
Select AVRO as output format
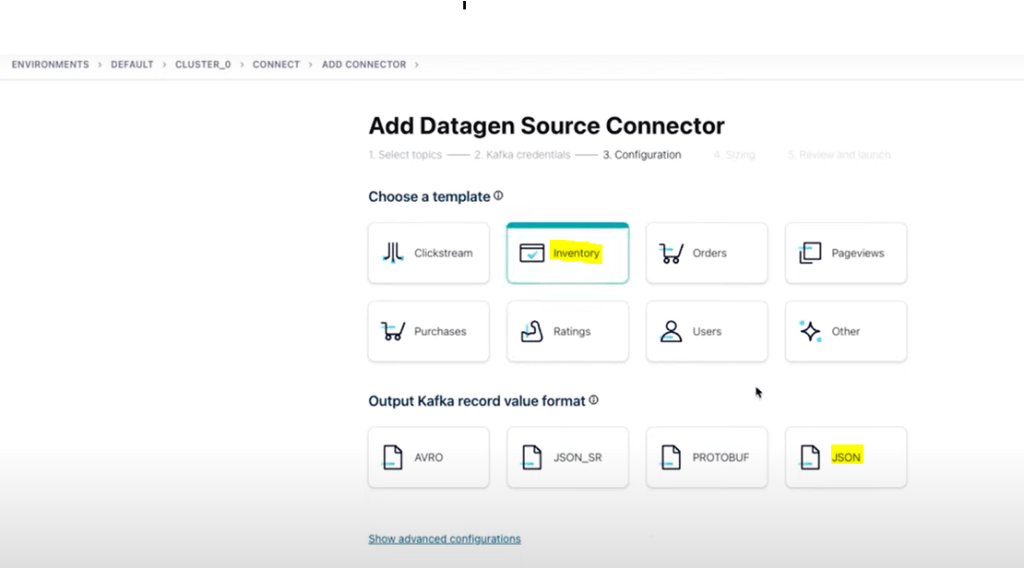428,457
